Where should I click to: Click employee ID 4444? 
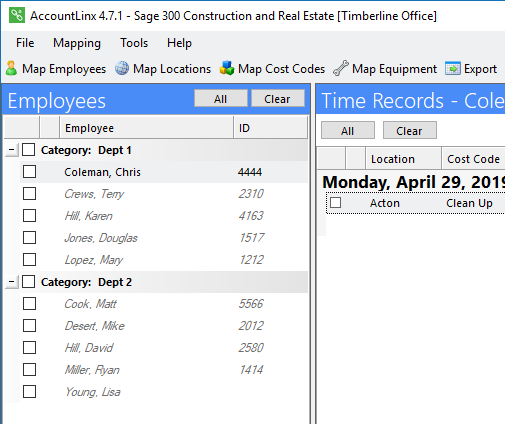pos(250,172)
